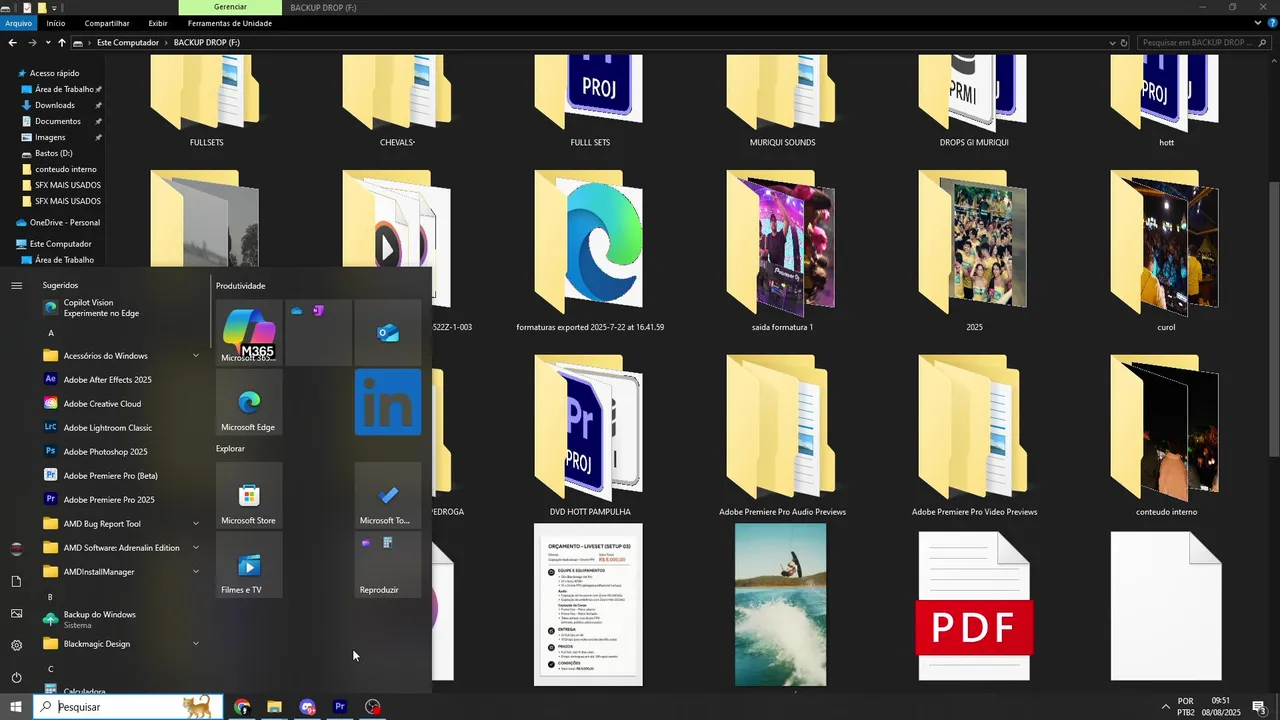Switch to Premiere Pro on the taskbar
The height and width of the screenshot is (720, 1280).
click(x=340, y=707)
